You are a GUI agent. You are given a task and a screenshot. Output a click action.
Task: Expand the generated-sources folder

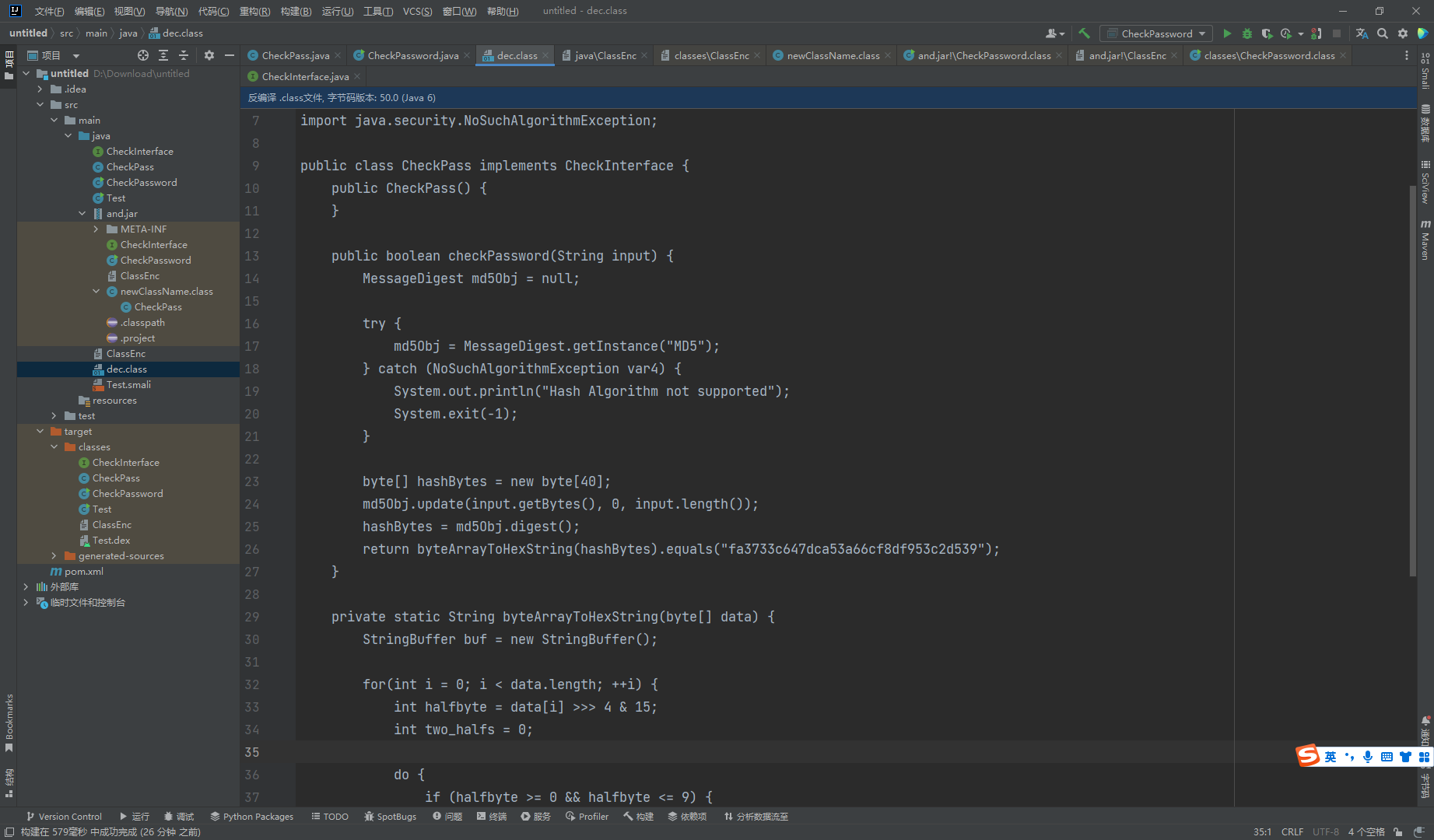point(54,555)
